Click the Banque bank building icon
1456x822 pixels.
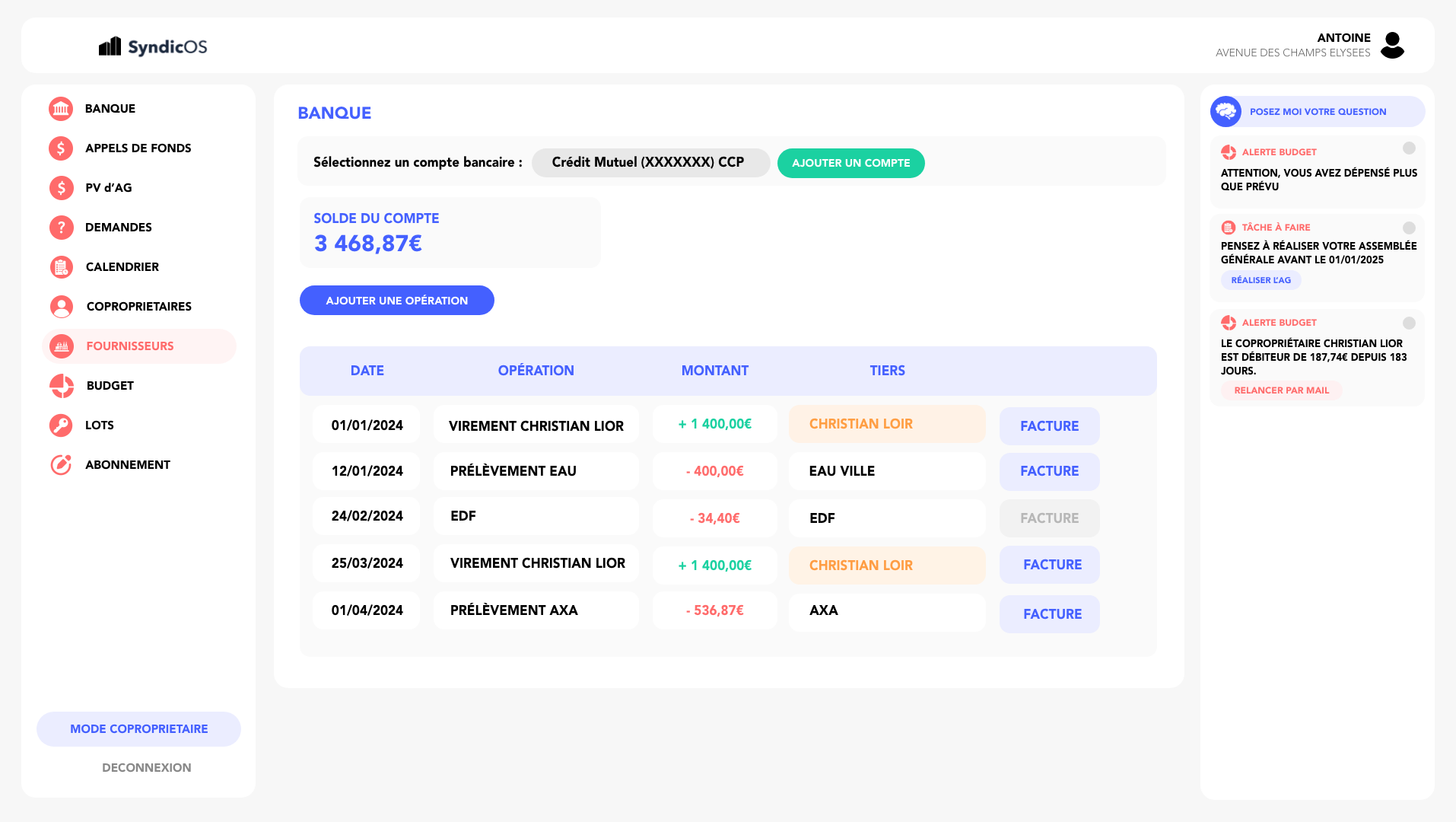[61, 109]
